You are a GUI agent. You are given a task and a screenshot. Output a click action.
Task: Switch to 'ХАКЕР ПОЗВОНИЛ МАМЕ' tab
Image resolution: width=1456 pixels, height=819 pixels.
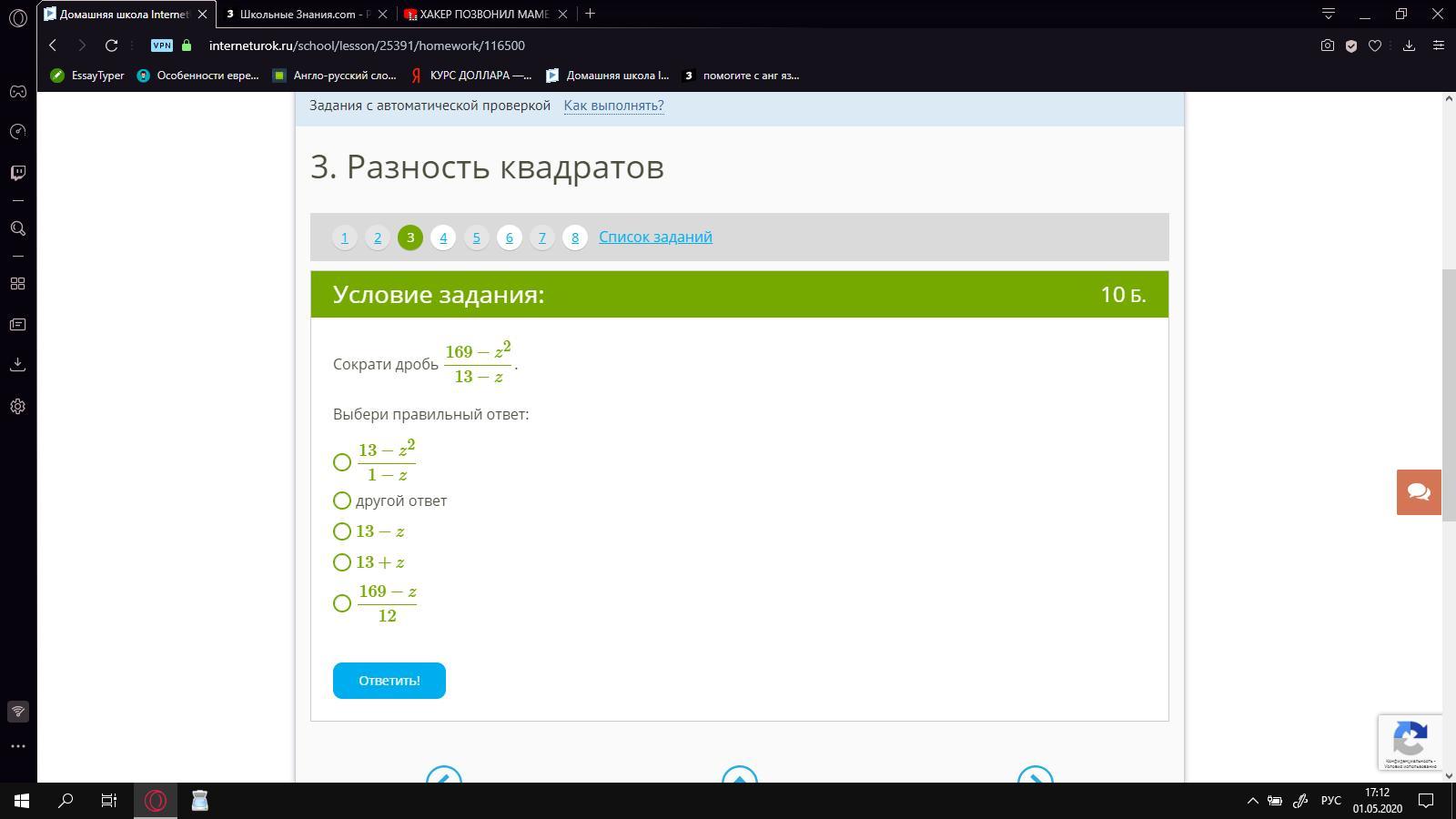(483, 14)
